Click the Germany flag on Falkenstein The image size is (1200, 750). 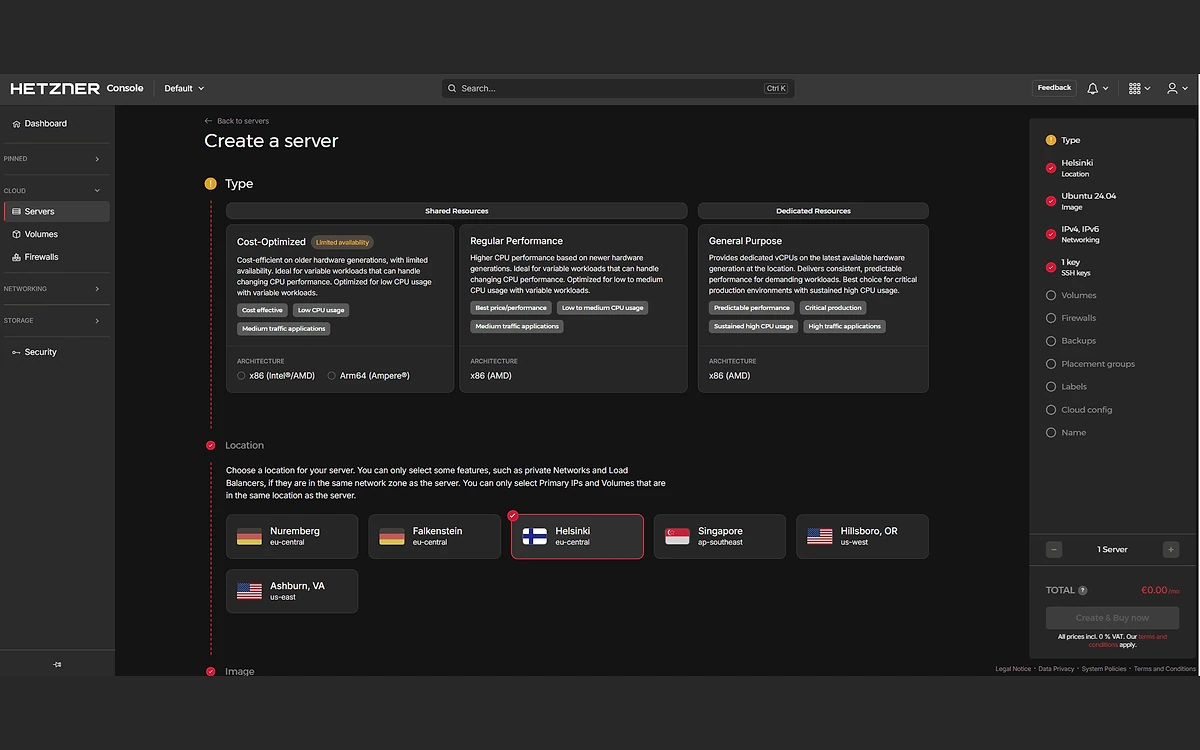[392, 537]
